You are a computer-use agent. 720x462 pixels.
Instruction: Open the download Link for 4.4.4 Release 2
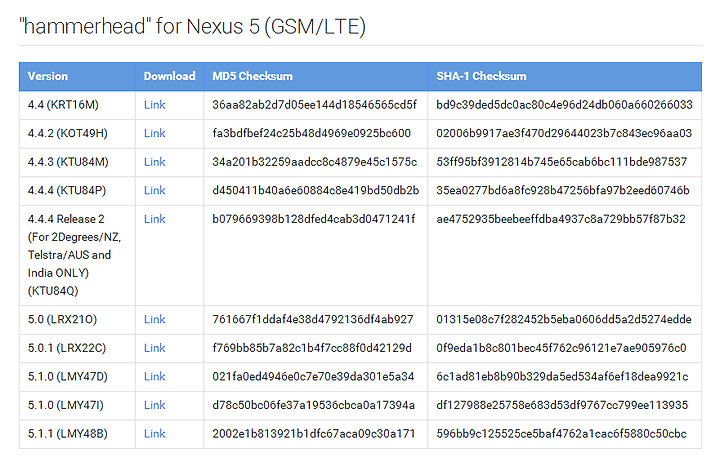[154, 219]
